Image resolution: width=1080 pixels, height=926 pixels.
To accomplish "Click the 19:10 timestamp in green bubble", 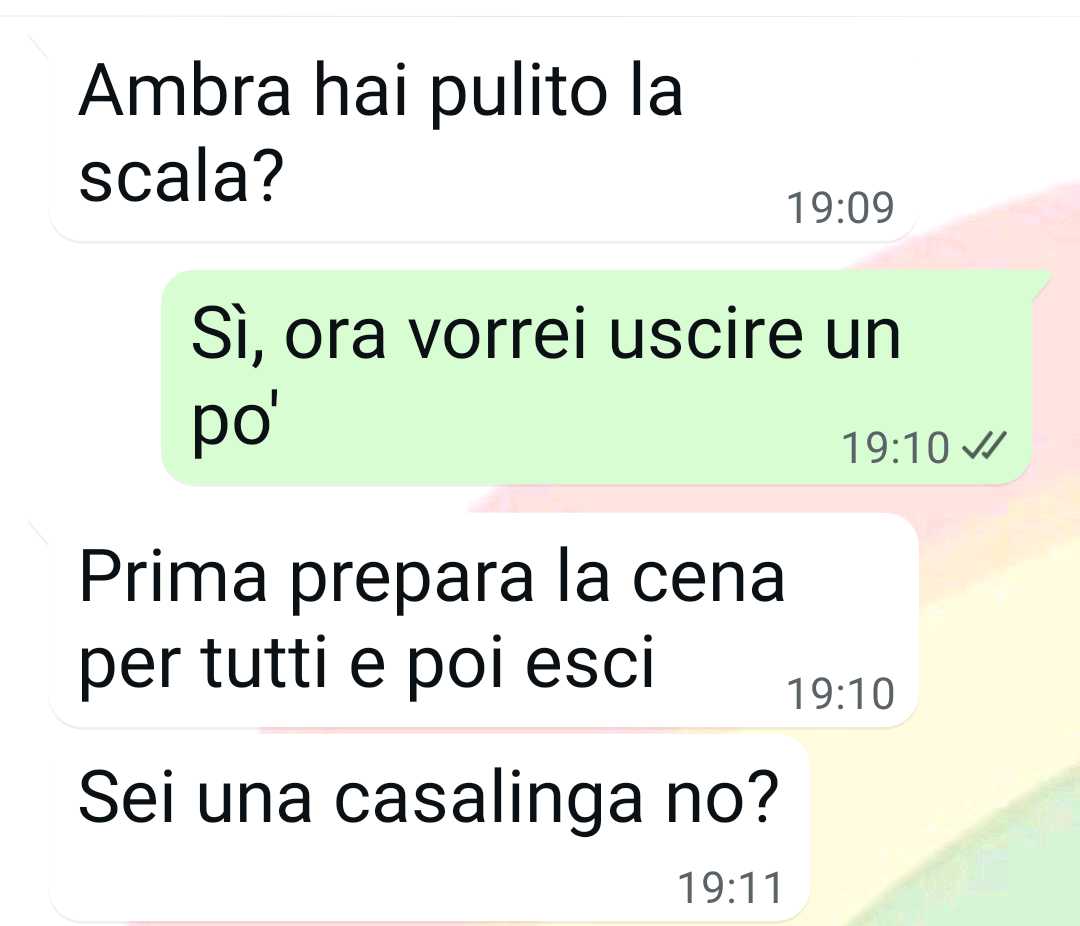I will pos(895,448).
